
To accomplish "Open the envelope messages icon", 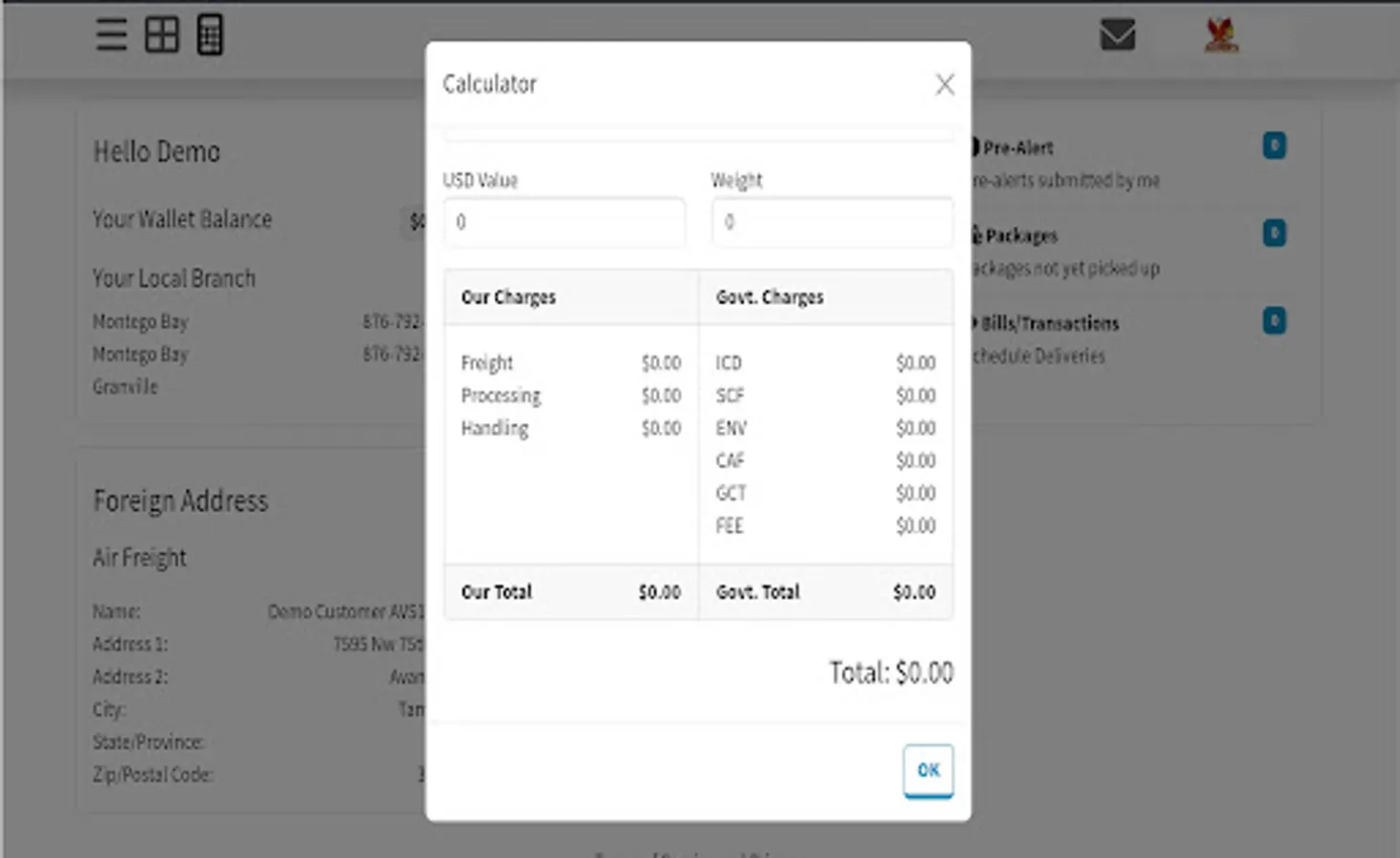I will (x=1117, y=36).
